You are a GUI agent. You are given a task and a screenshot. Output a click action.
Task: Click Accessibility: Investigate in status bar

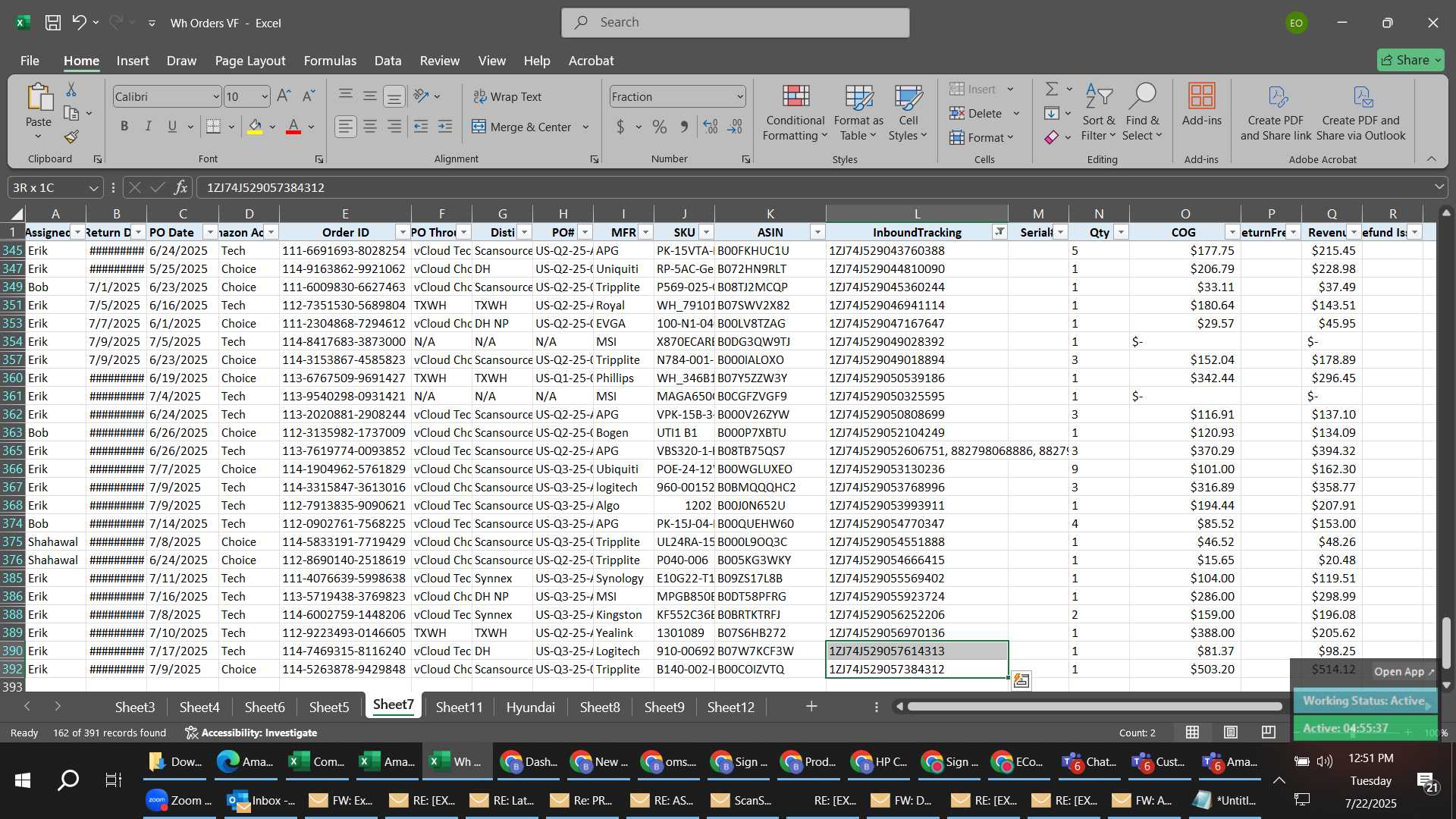[251, 733]
